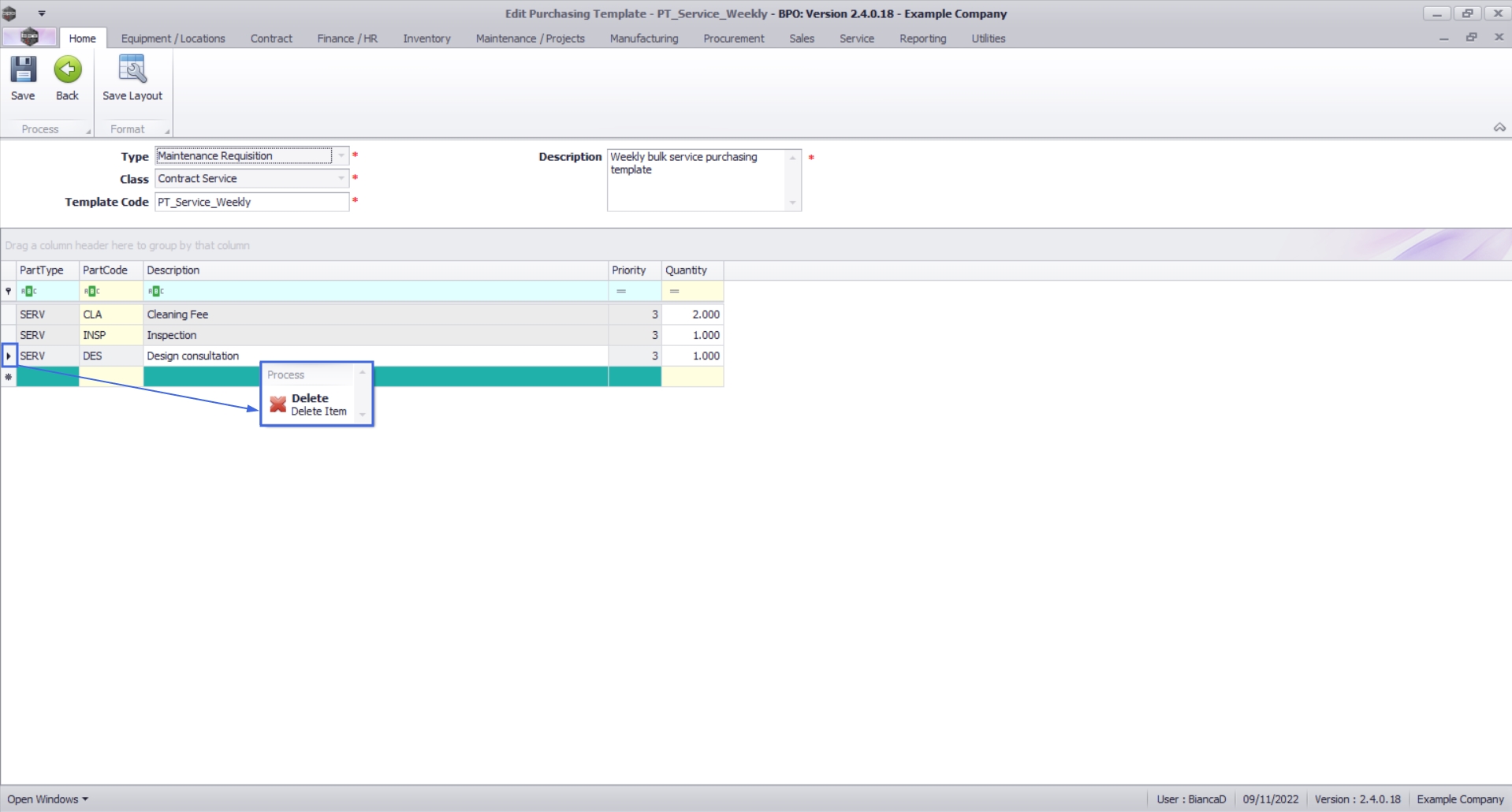Open the Finance / HR tab
The height and width of the screenshot is (812, 1512).
point(347,38)
